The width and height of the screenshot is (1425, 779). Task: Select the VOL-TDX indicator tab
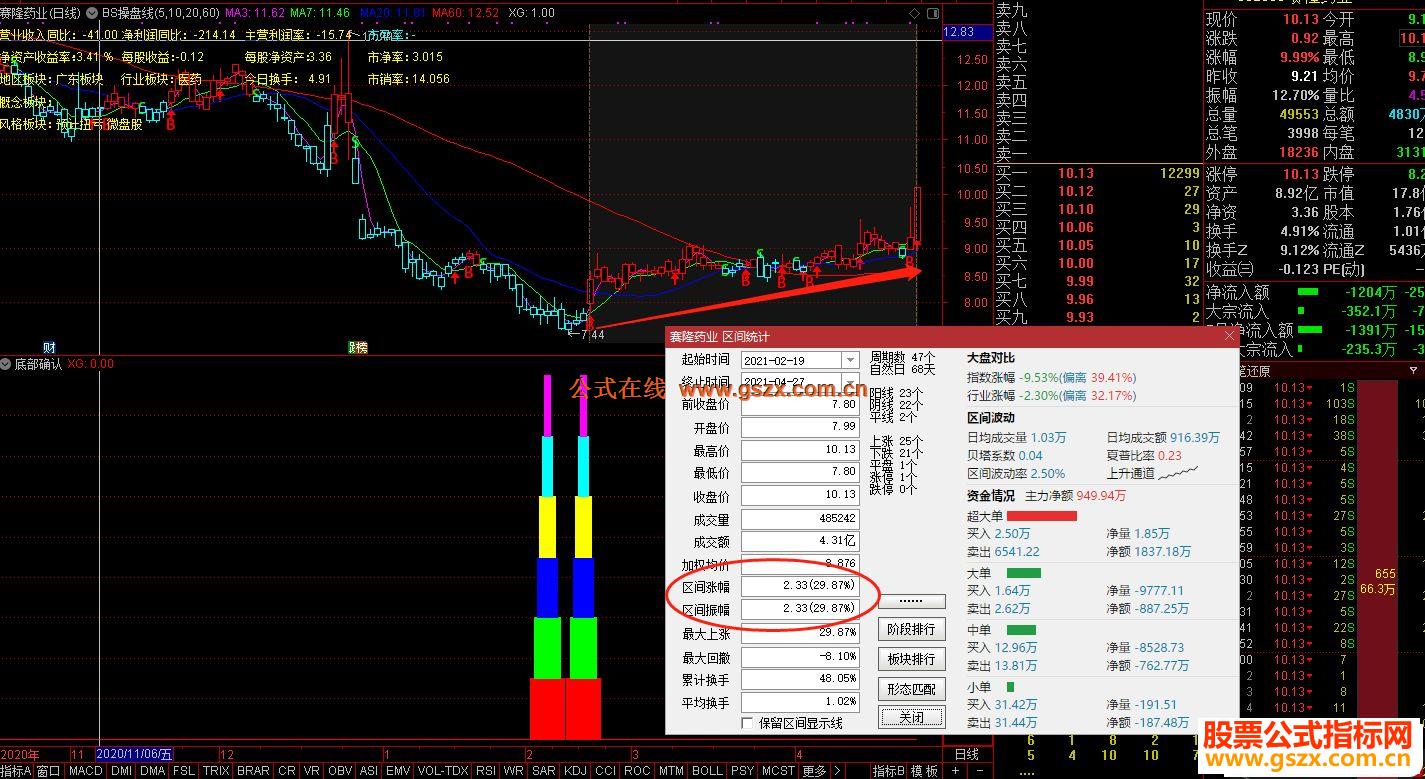pos(443,771)
